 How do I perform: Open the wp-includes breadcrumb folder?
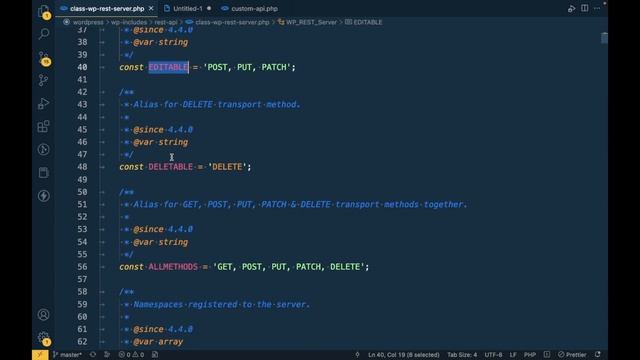(x=129, y=22)
